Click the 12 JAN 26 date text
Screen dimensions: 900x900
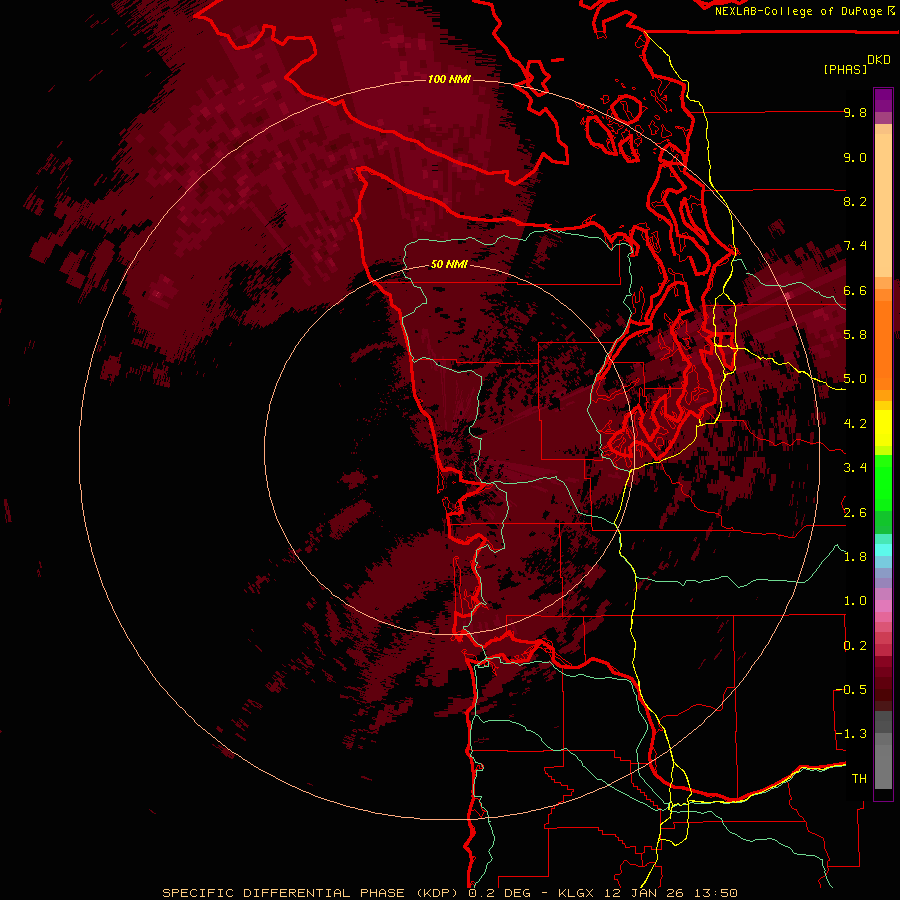pyautogui.click(x=645, y=893)
